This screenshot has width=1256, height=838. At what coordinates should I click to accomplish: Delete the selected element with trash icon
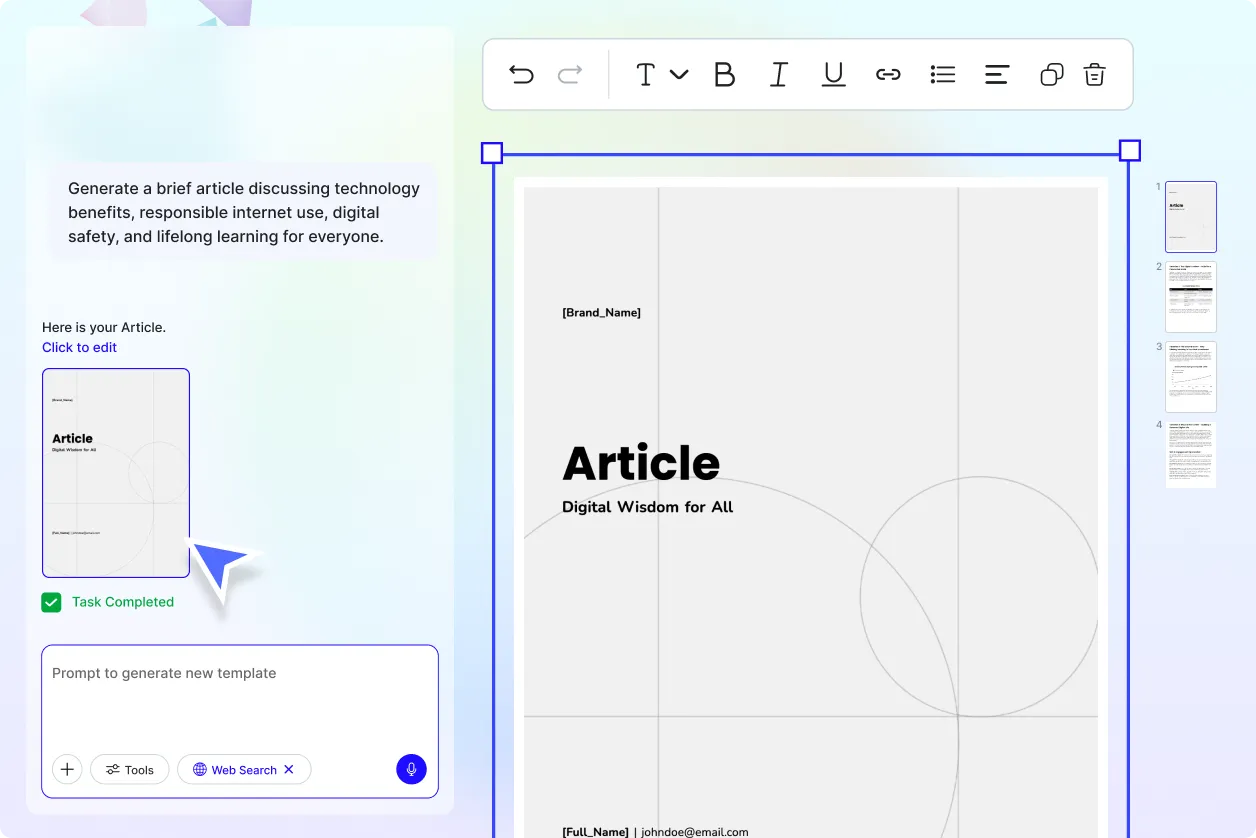[1095, 74]
